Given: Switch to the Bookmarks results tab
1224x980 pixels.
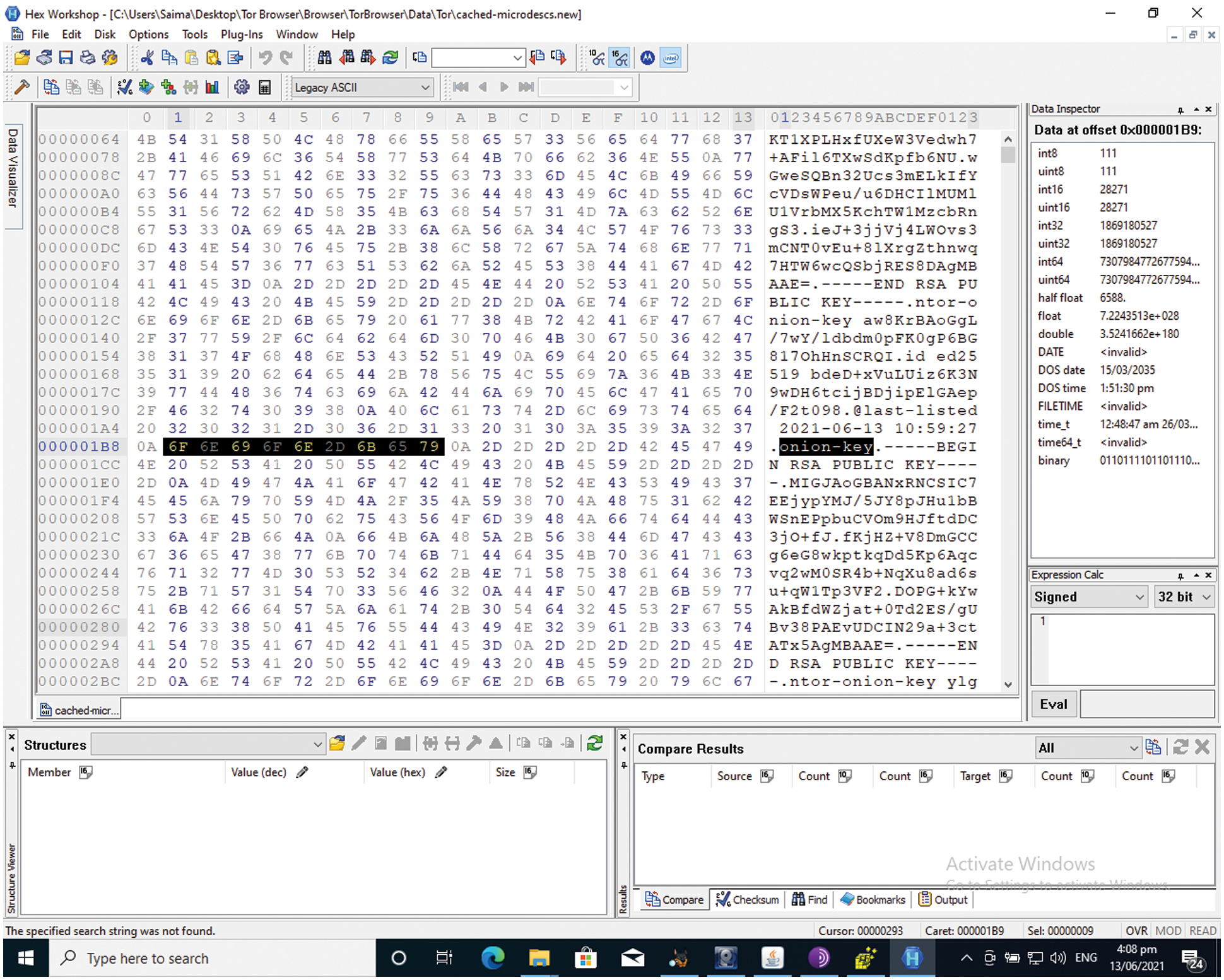Looking at the screenshot, I should click(x=873, y=899).
